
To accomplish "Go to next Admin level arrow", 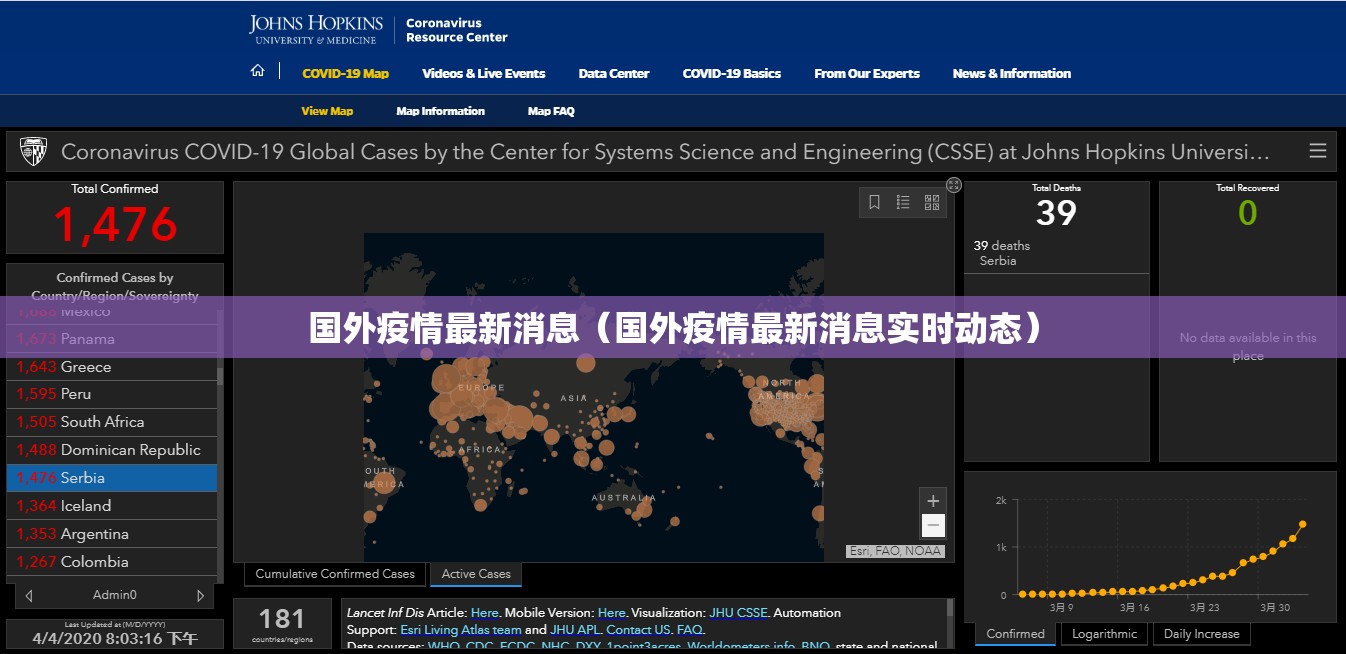I will coord(200,595).
